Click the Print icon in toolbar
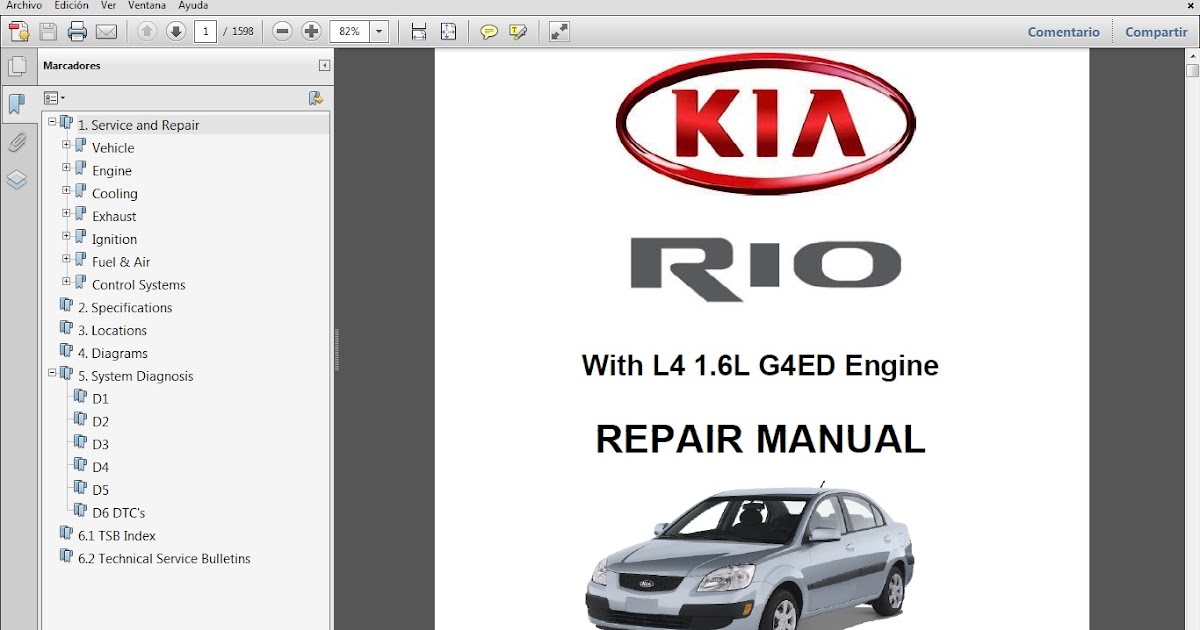1200x630 pixels. pyautogui.click(x=77, y=32)
